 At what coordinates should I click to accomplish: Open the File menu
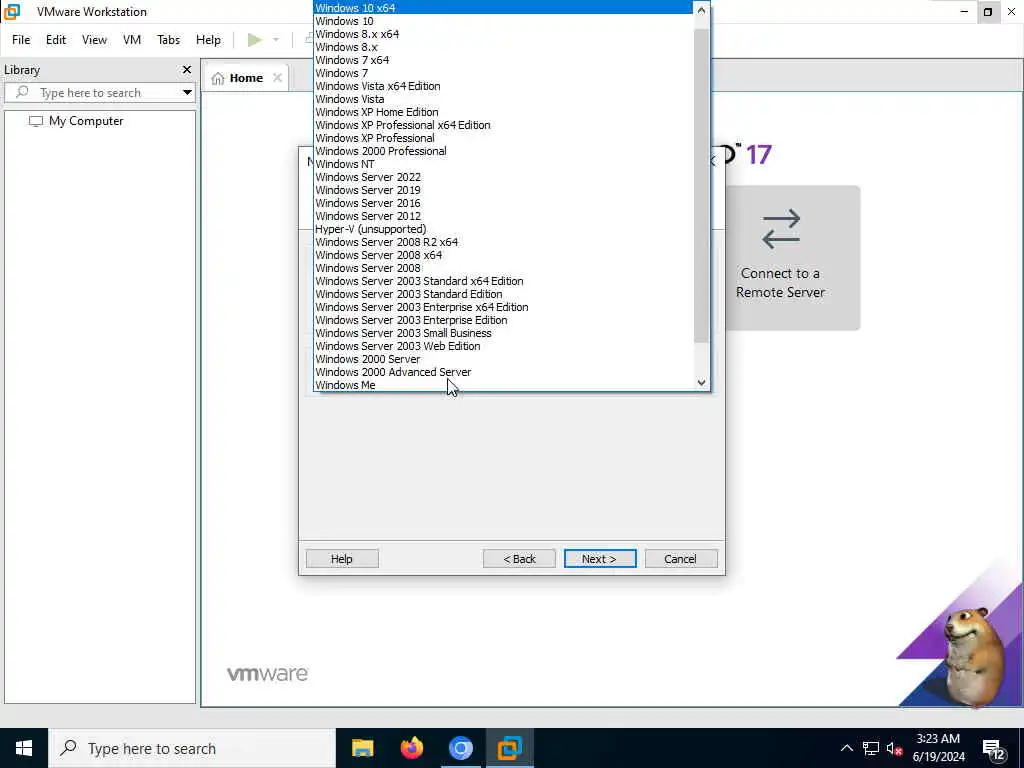(x=21, y=40)
